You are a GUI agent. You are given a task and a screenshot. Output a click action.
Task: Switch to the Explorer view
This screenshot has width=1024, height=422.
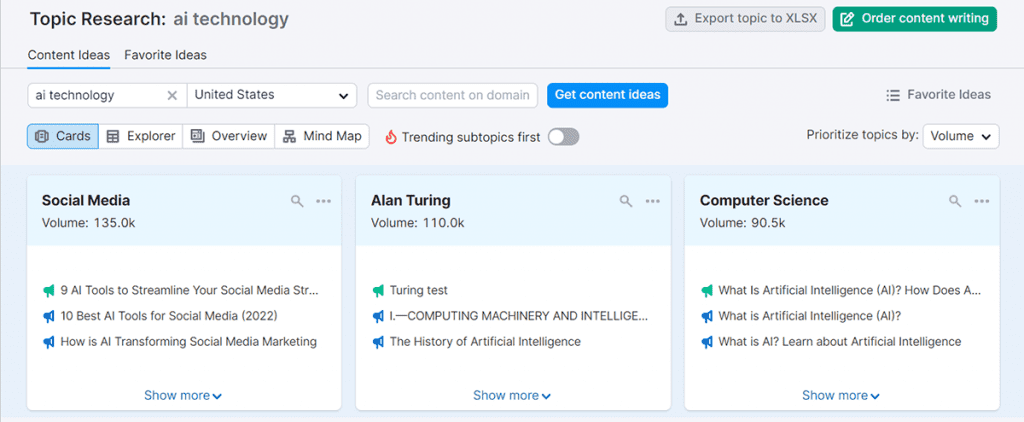coord(141,136)
